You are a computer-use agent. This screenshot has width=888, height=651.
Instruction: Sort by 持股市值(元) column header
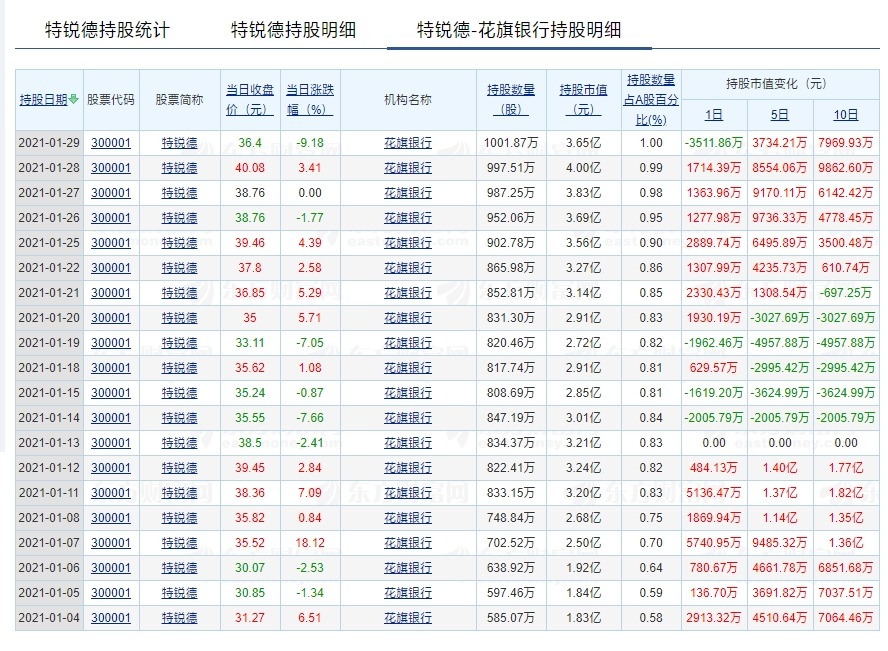point(583,100)
